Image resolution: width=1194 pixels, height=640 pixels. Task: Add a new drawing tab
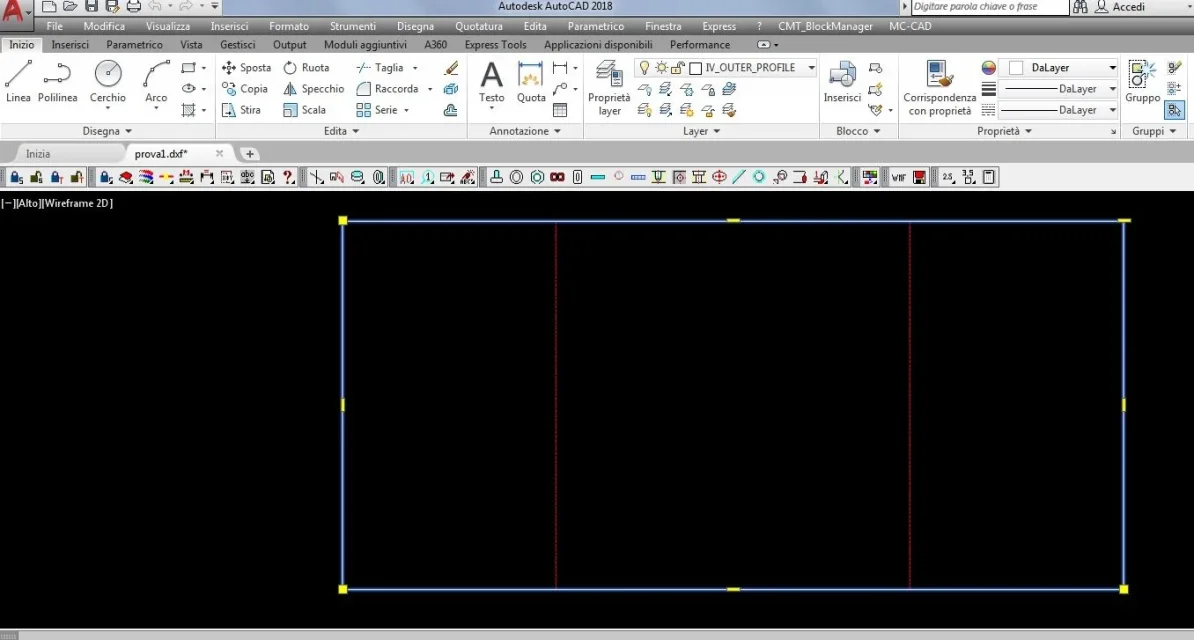249,154
